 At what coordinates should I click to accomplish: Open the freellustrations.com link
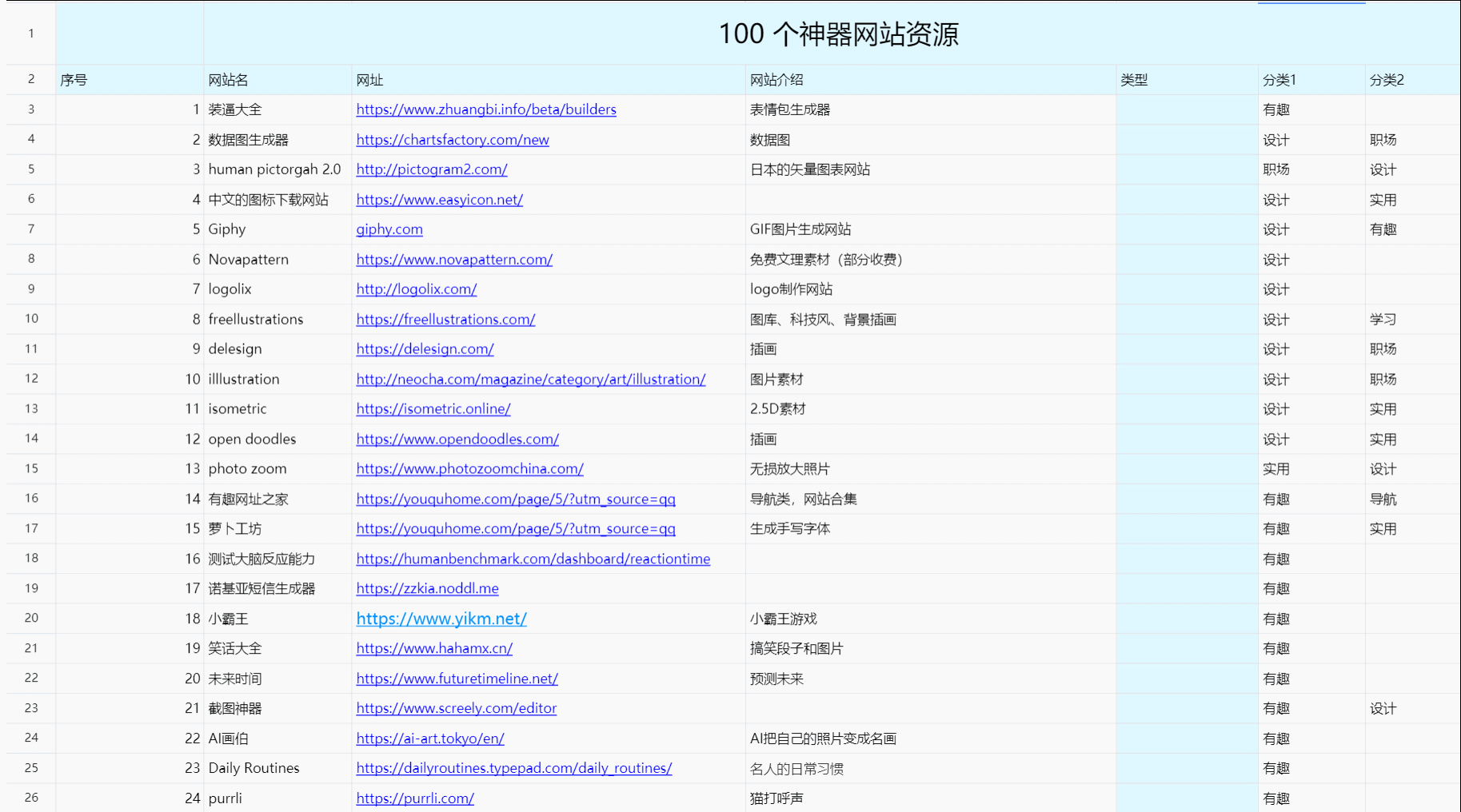tap(445, 319)
